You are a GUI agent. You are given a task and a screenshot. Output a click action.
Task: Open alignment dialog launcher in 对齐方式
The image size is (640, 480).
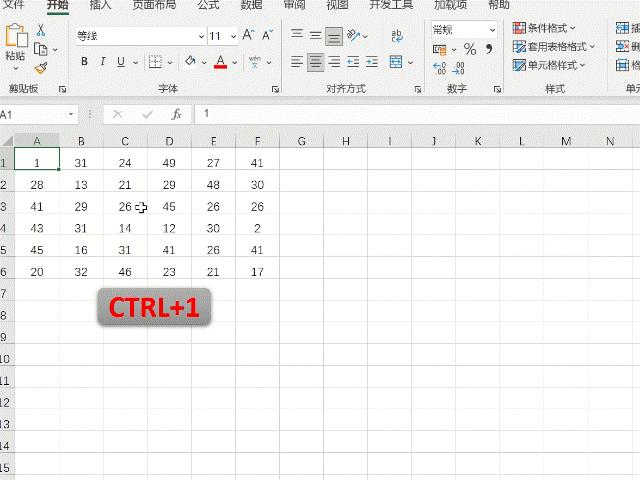(418, 89)
